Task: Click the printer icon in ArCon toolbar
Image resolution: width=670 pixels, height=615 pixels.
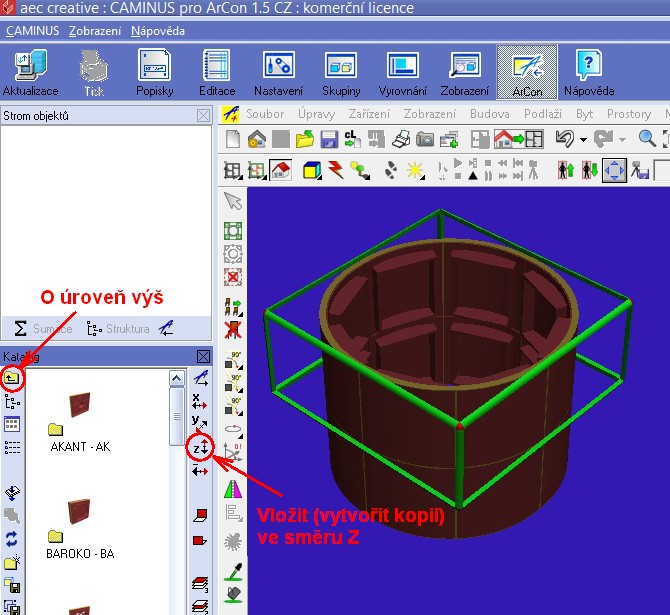Action: point(401,139)
